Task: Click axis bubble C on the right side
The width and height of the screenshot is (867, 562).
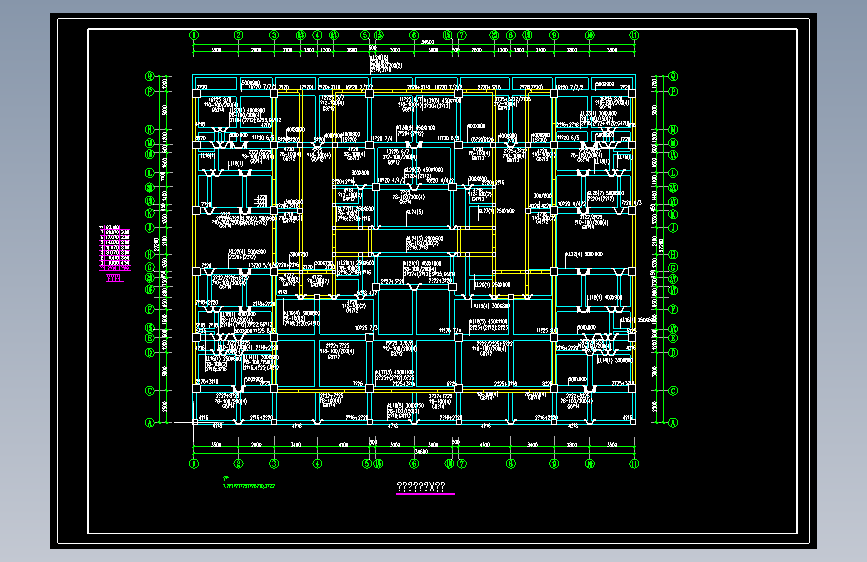Action: [x=673, y=391]
